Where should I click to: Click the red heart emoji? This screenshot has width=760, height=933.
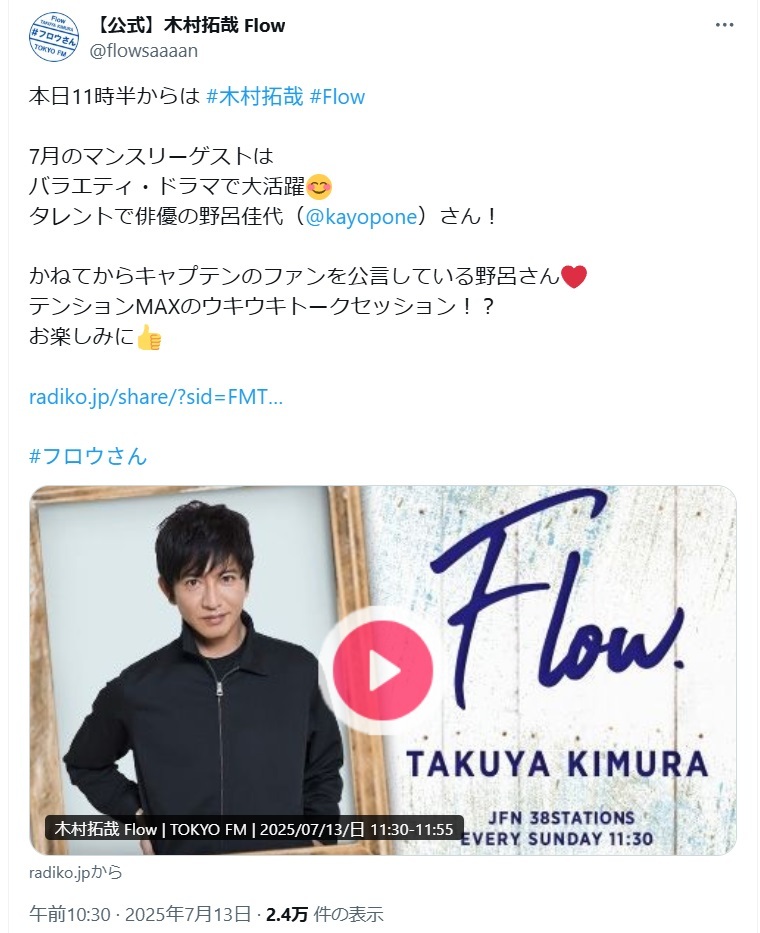pyautogui.click(x=574, y=277)
